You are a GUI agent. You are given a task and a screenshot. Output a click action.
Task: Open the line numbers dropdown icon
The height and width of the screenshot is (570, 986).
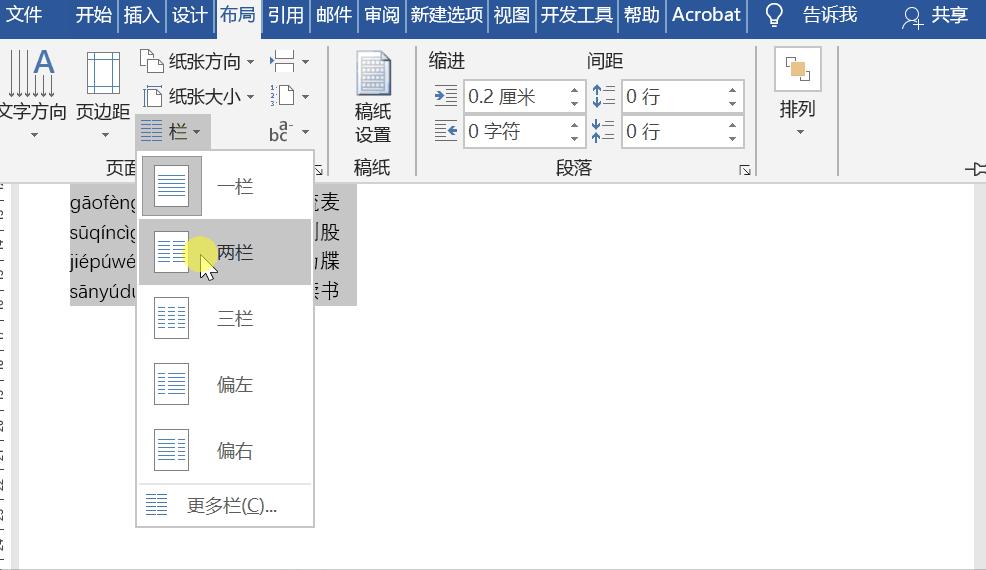click(x=289, y=96)
